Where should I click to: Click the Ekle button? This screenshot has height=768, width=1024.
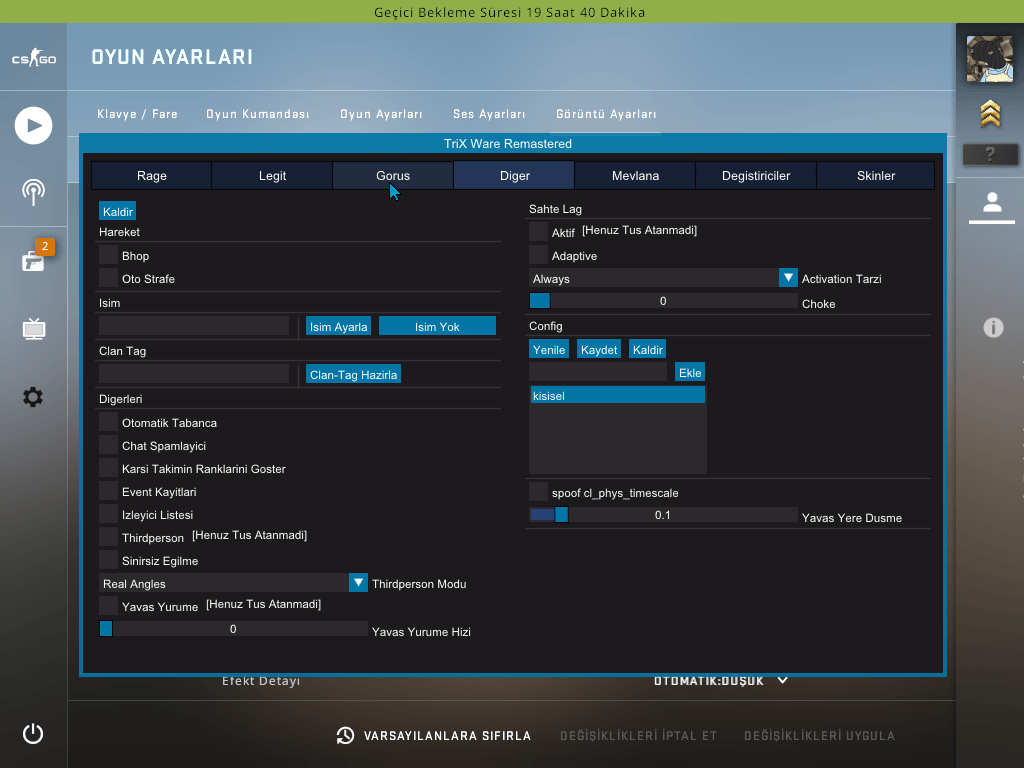tap(690, 372)
